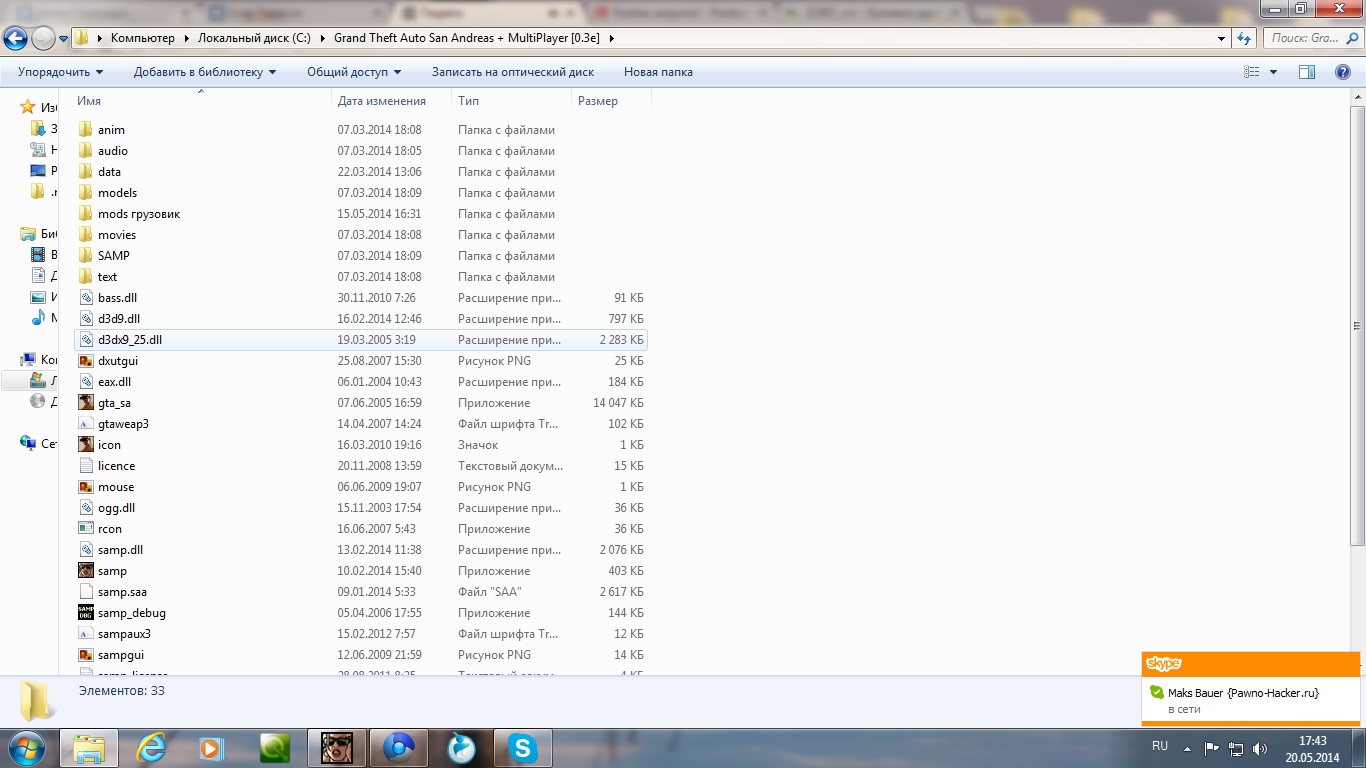
Task: Click the anim folder icon
Action: pos(86,130)
